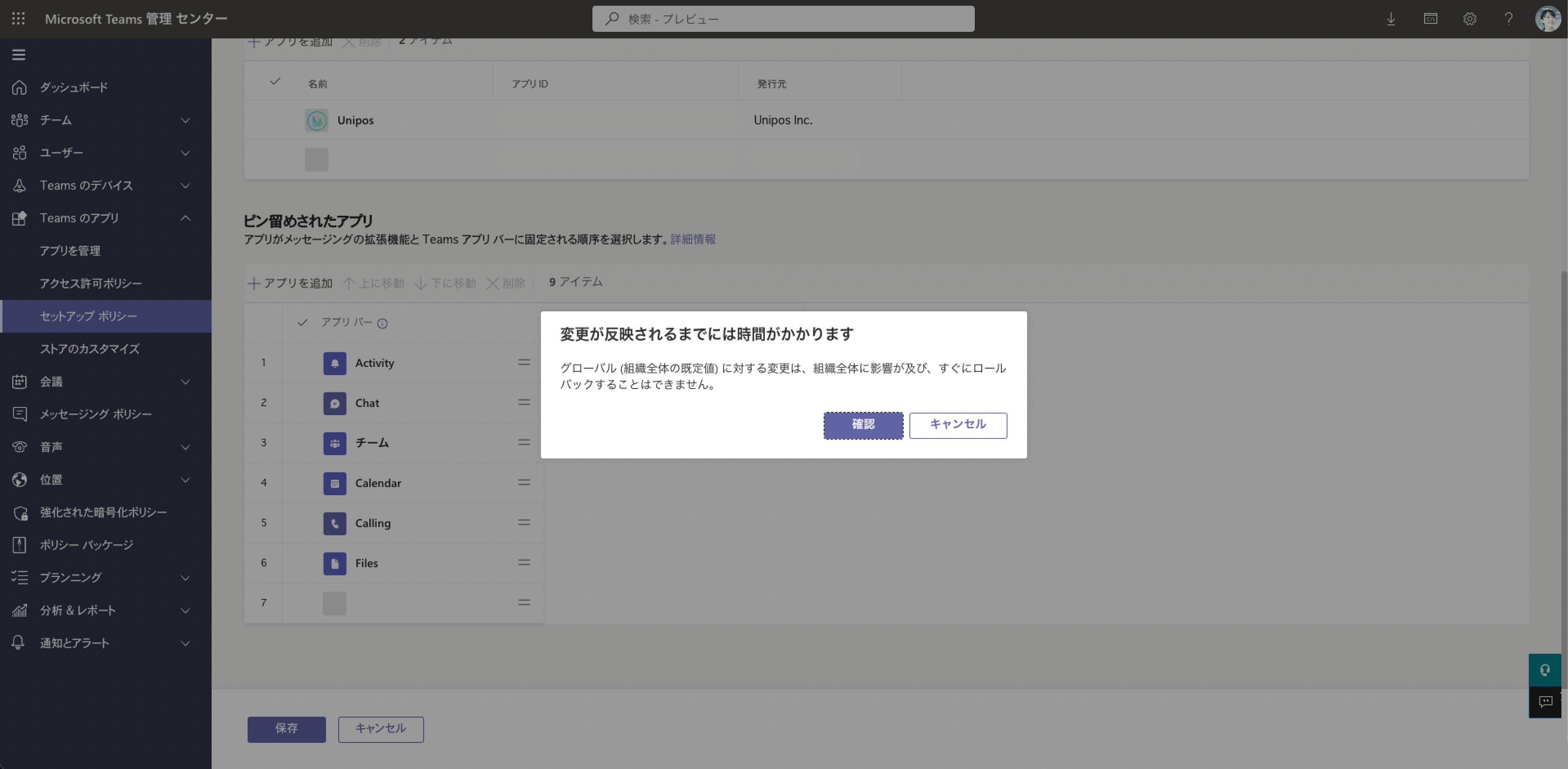Image resolution: width=1568 pixels, height=769 pixels.
Task: Click the drag handle for the Chat row
Action: click(x=524, y=402)
